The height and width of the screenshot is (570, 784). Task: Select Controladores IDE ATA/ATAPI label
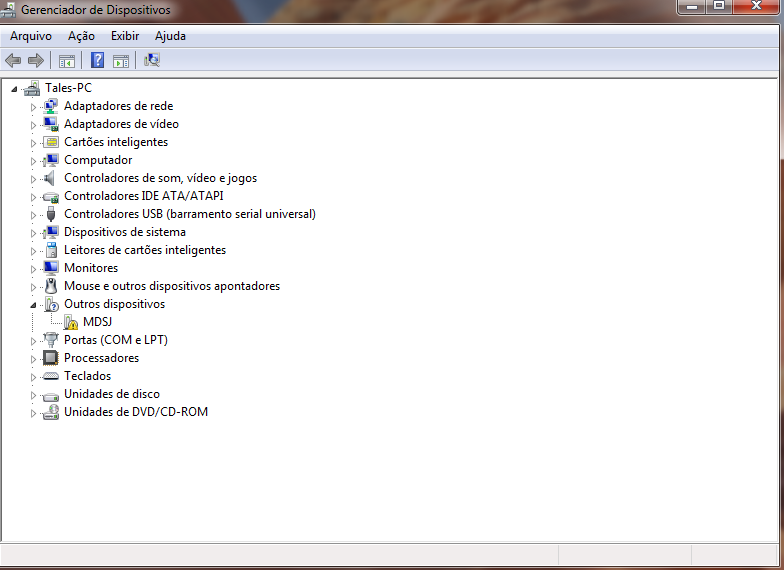pyautogui.click(x=144, y=196)
